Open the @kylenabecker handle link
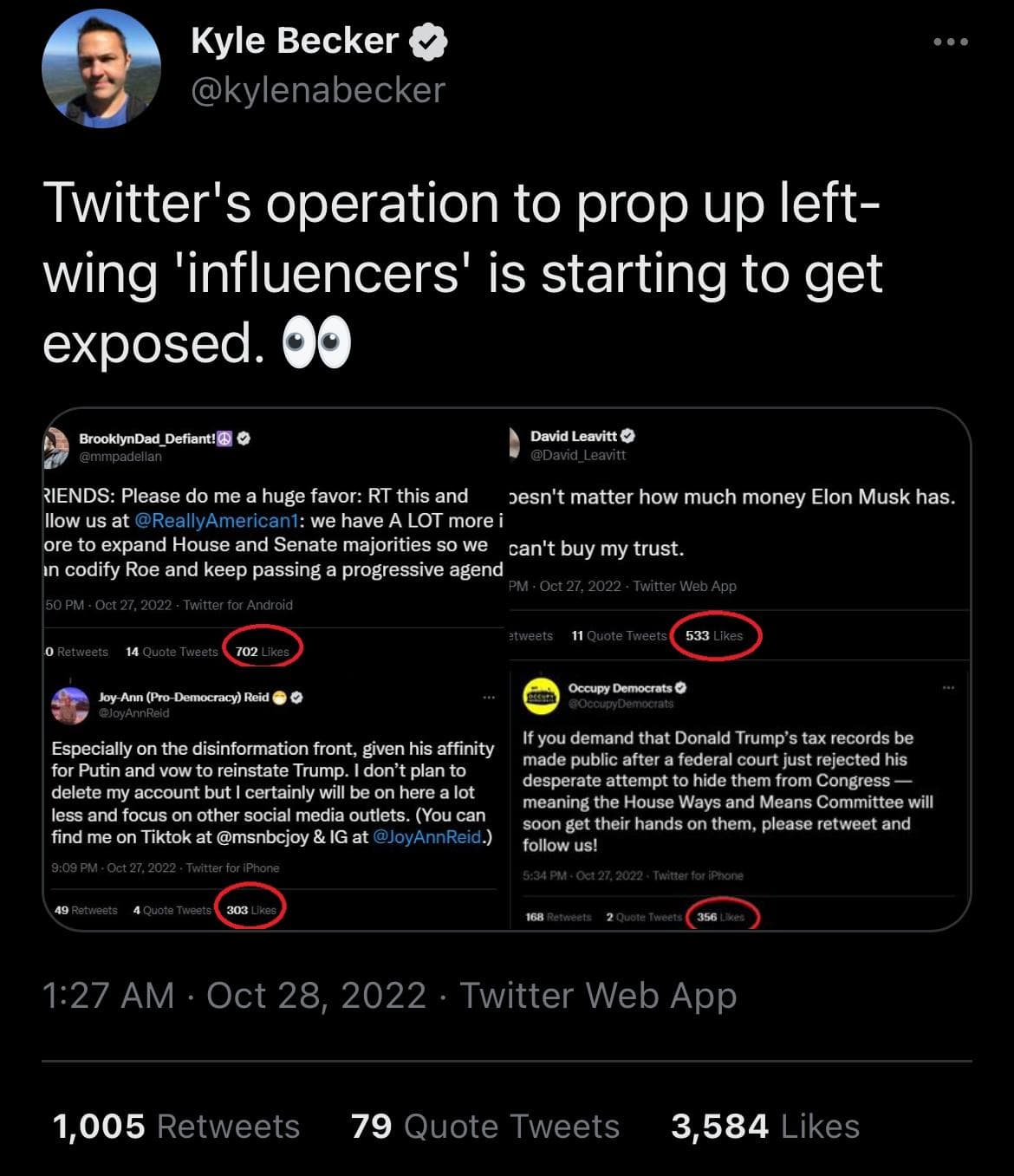This screenshot has height=1176, width=1014. (318, 90)
